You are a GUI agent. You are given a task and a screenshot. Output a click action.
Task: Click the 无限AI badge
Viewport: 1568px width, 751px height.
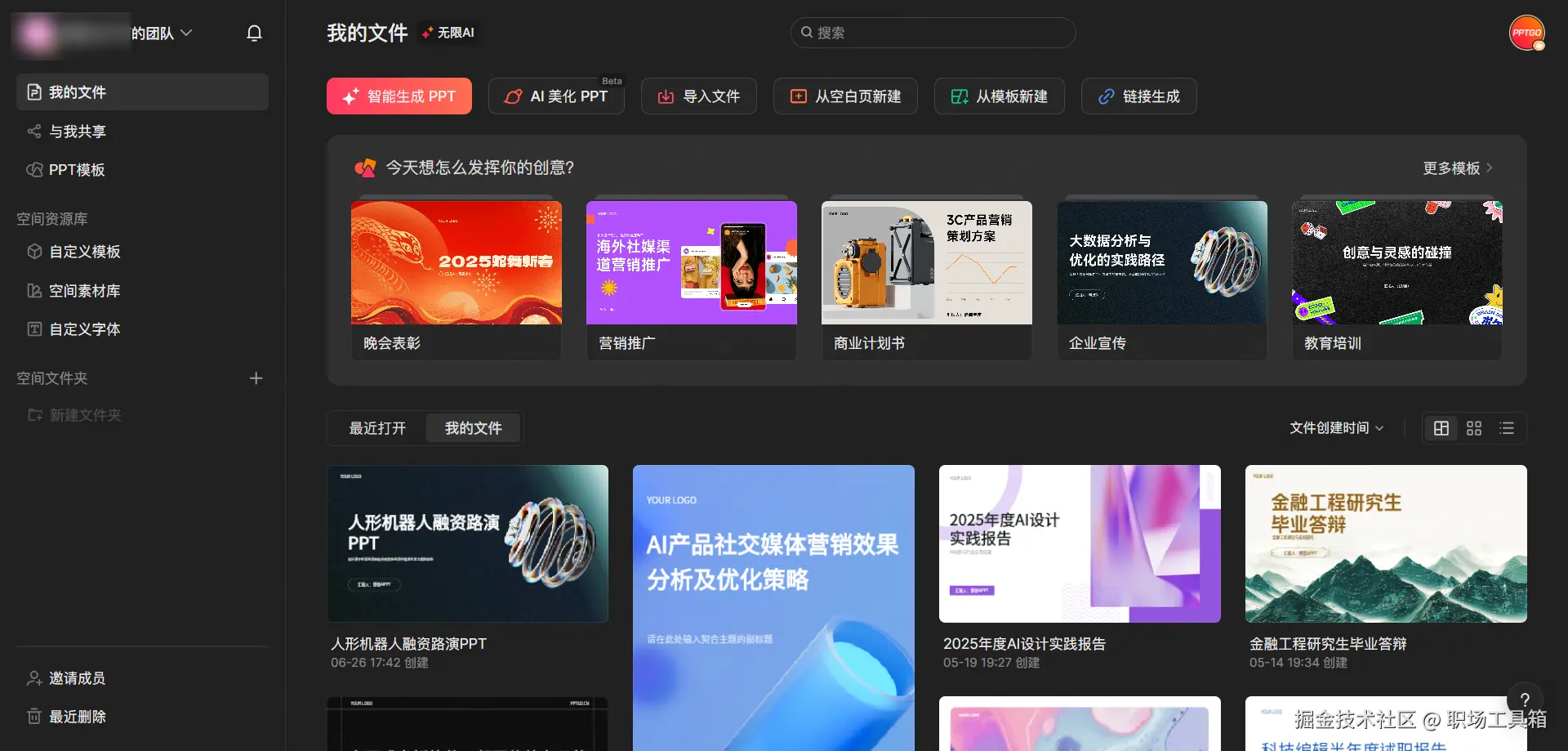(x=448, y=33)
